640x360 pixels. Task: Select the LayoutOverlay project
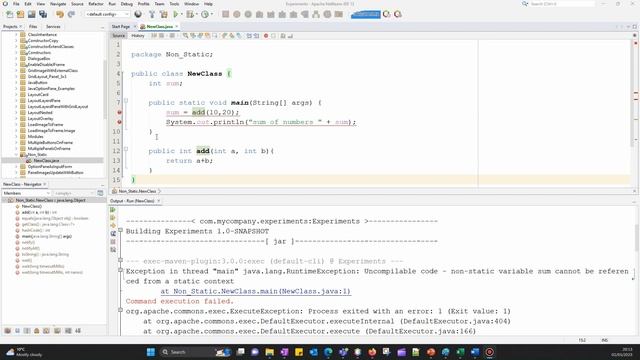point(40,118)
